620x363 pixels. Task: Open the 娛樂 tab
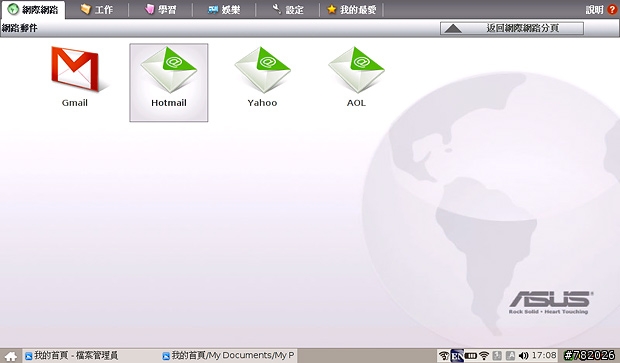tap(224, 9)
